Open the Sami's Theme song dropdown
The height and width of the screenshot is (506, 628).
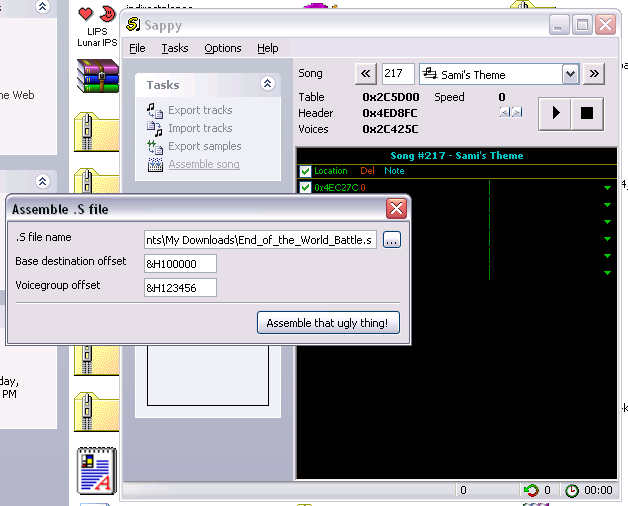(x=570, y=74)
